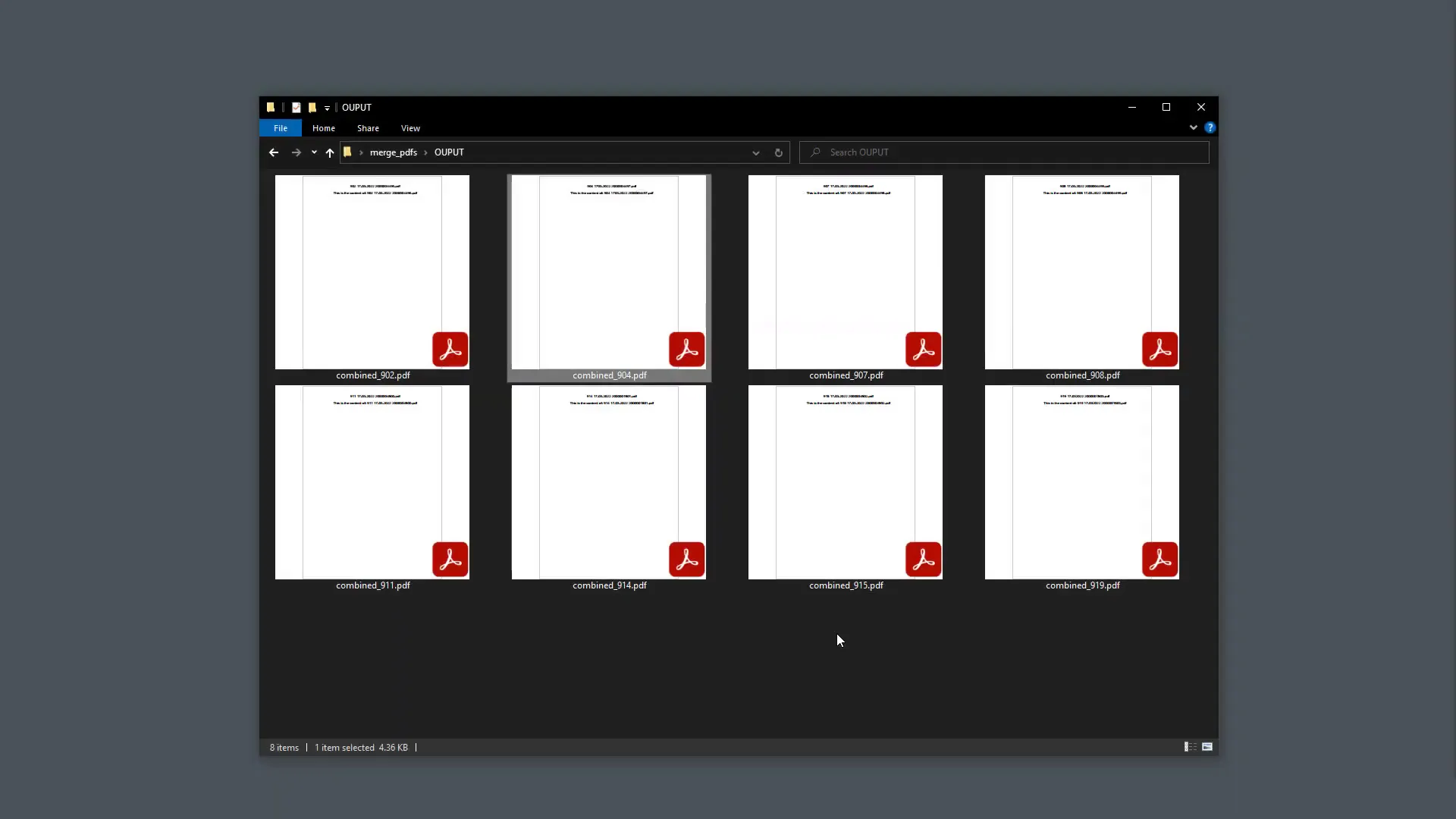1456x819 pixels.
Task: Click the folder icon in the address bar
Action: 347,152
